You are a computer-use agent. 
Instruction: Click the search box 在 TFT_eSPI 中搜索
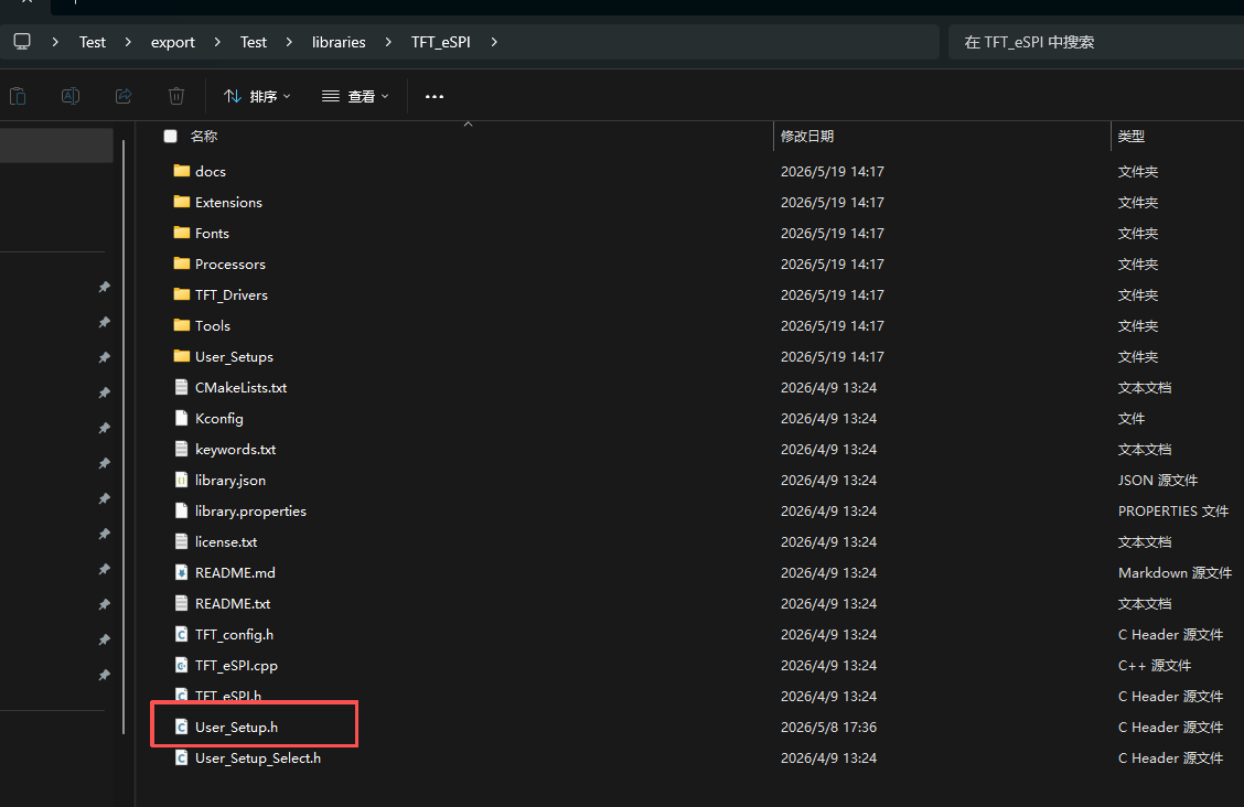click(x=1096, y=42)
